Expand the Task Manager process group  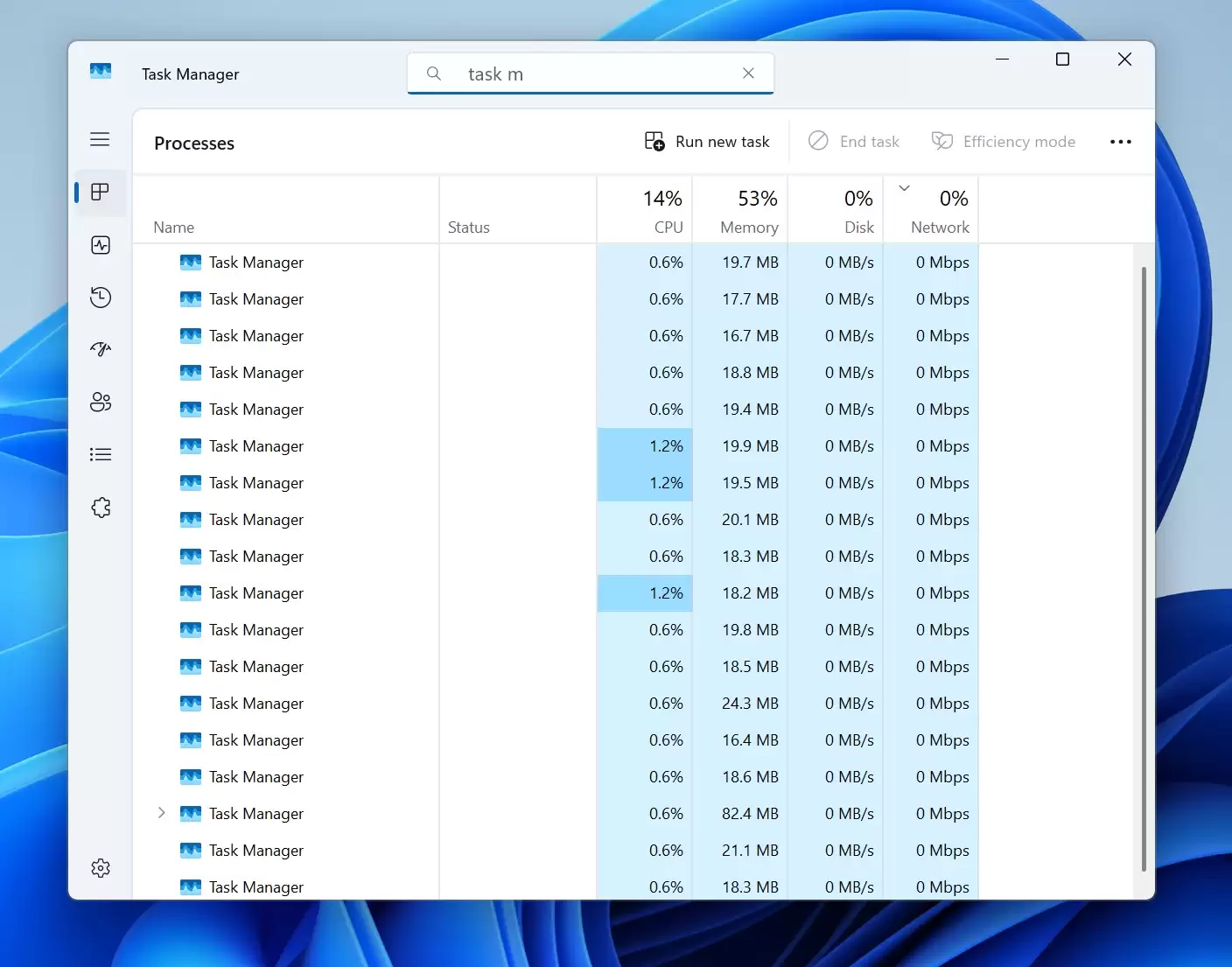point(161,813)
